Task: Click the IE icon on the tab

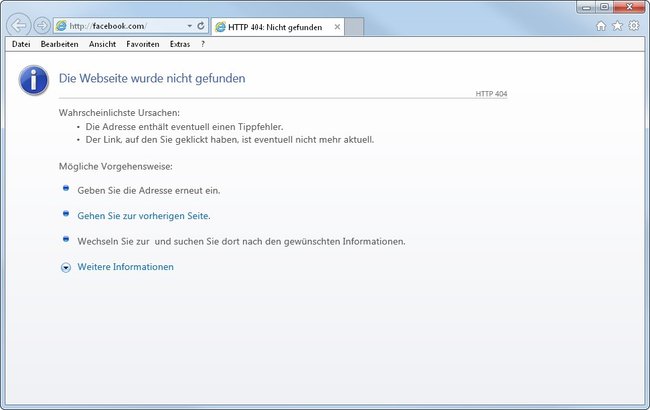Action: (x=221, y=27)
